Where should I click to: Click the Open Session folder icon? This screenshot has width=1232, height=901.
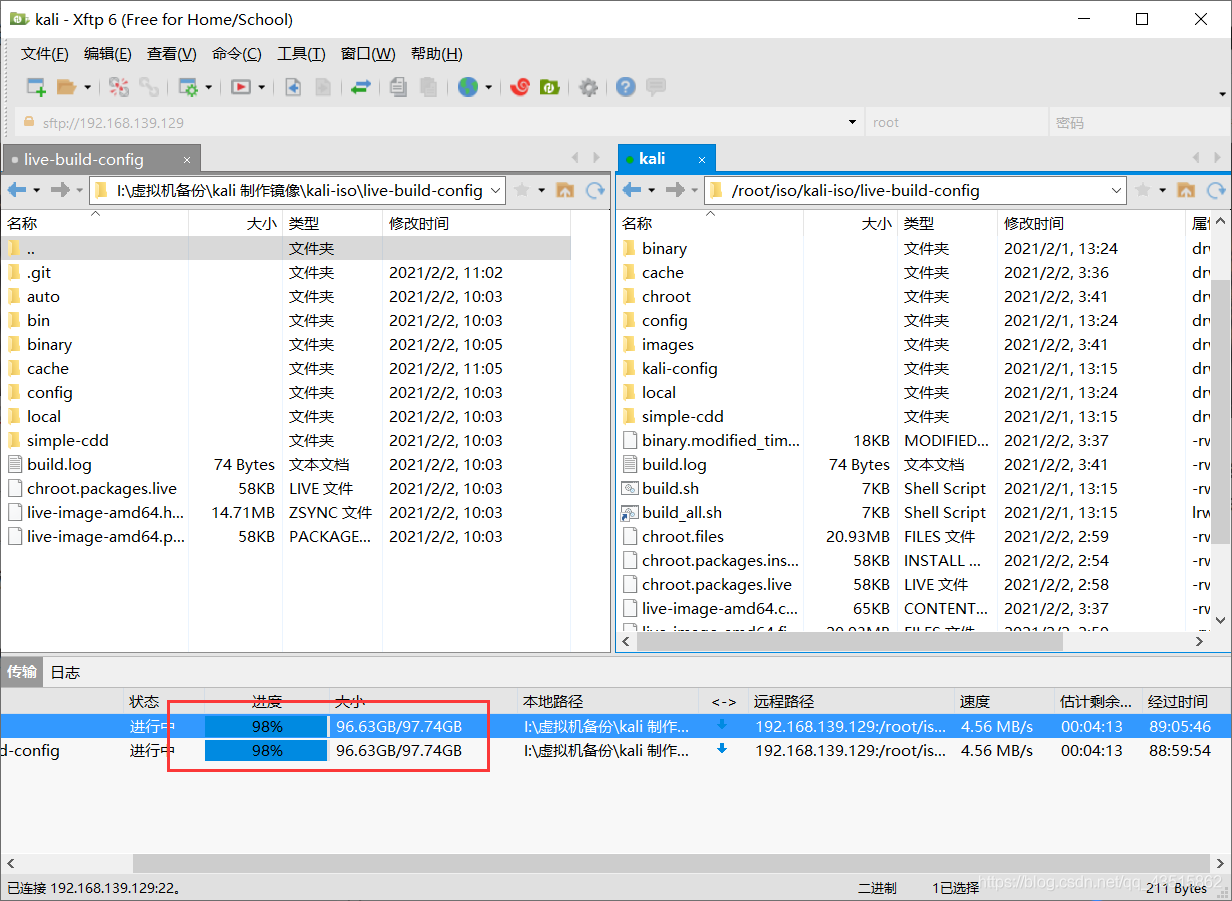[x=67, y=87]
